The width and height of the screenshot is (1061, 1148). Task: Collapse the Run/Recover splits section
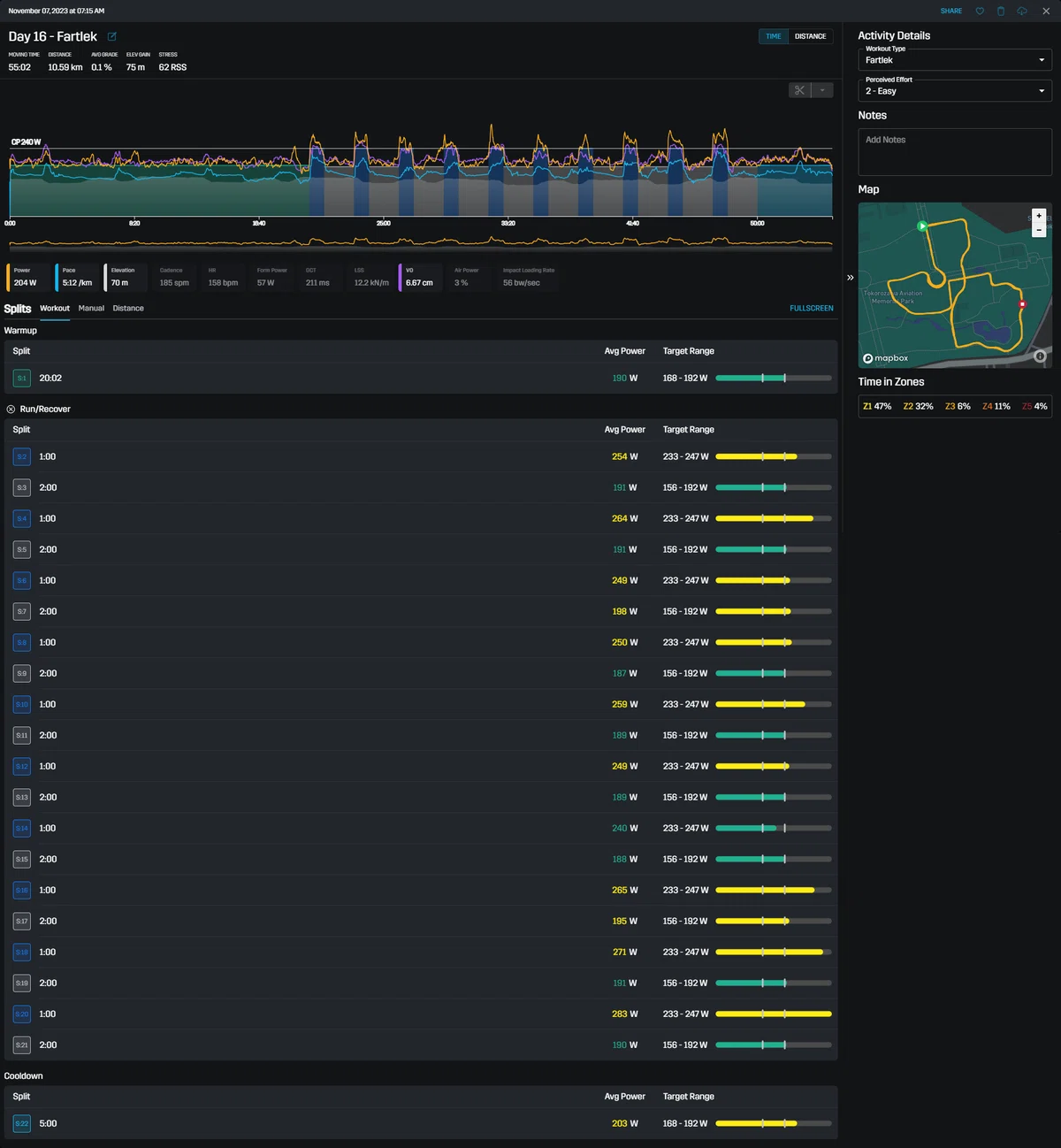(11, 409)
